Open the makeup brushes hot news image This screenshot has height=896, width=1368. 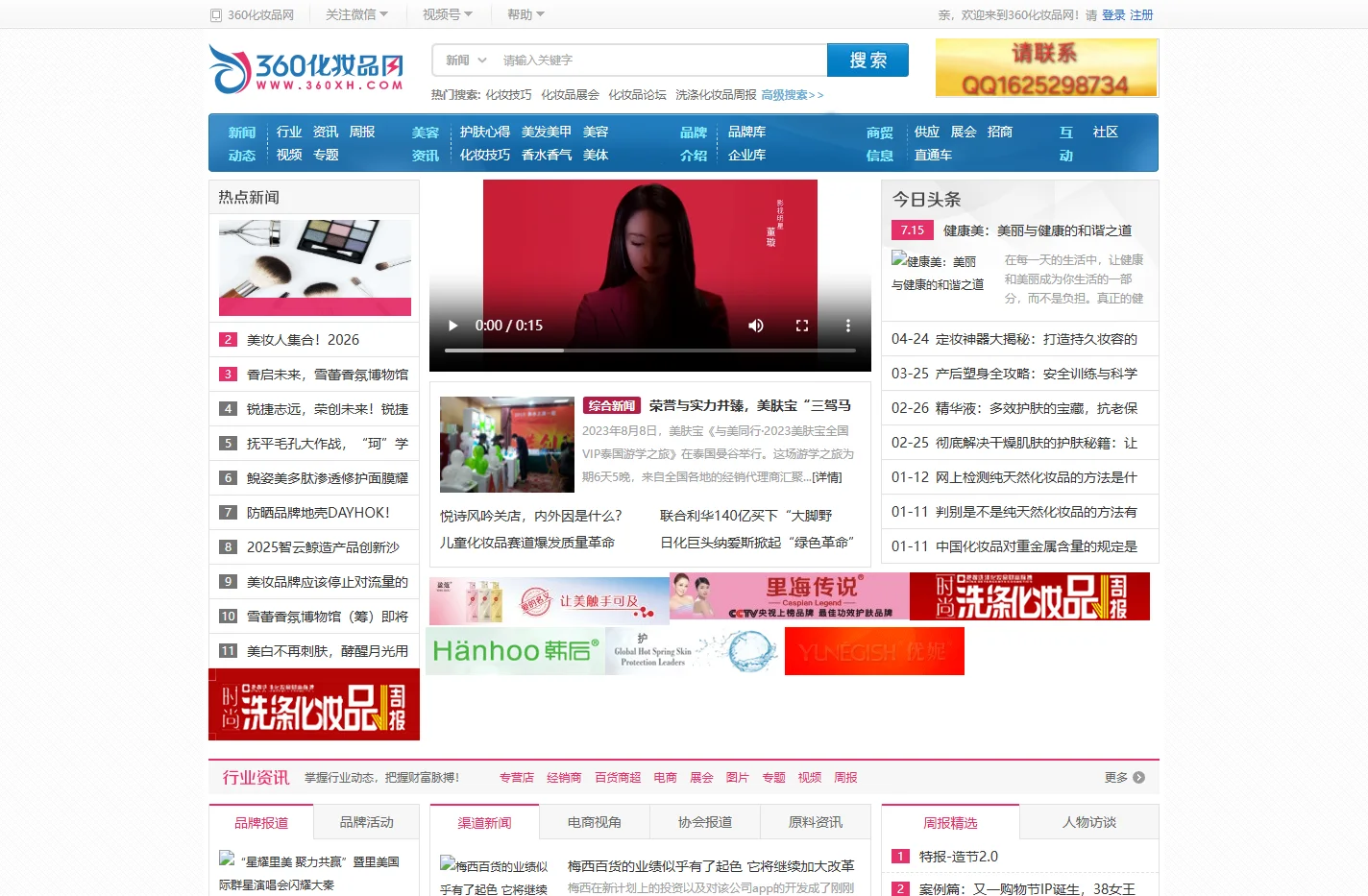tap(315, 268)
